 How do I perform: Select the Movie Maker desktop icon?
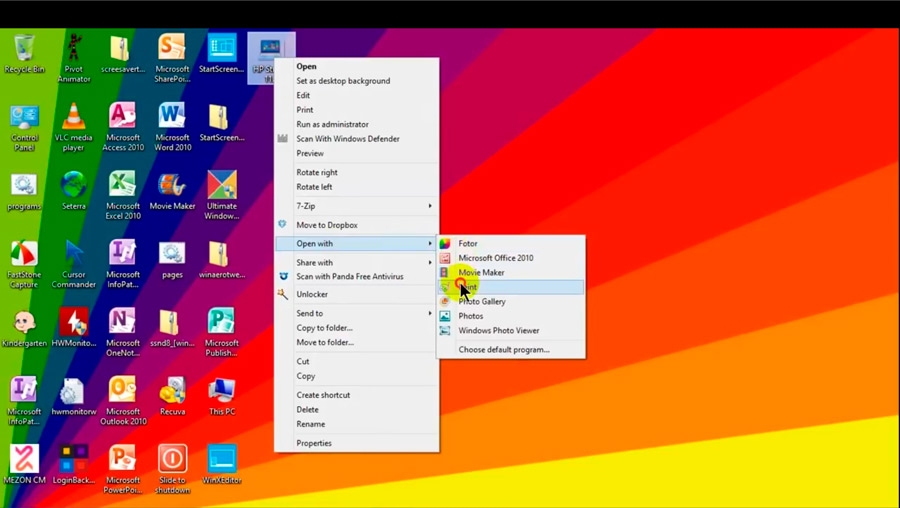click(172, 192)
